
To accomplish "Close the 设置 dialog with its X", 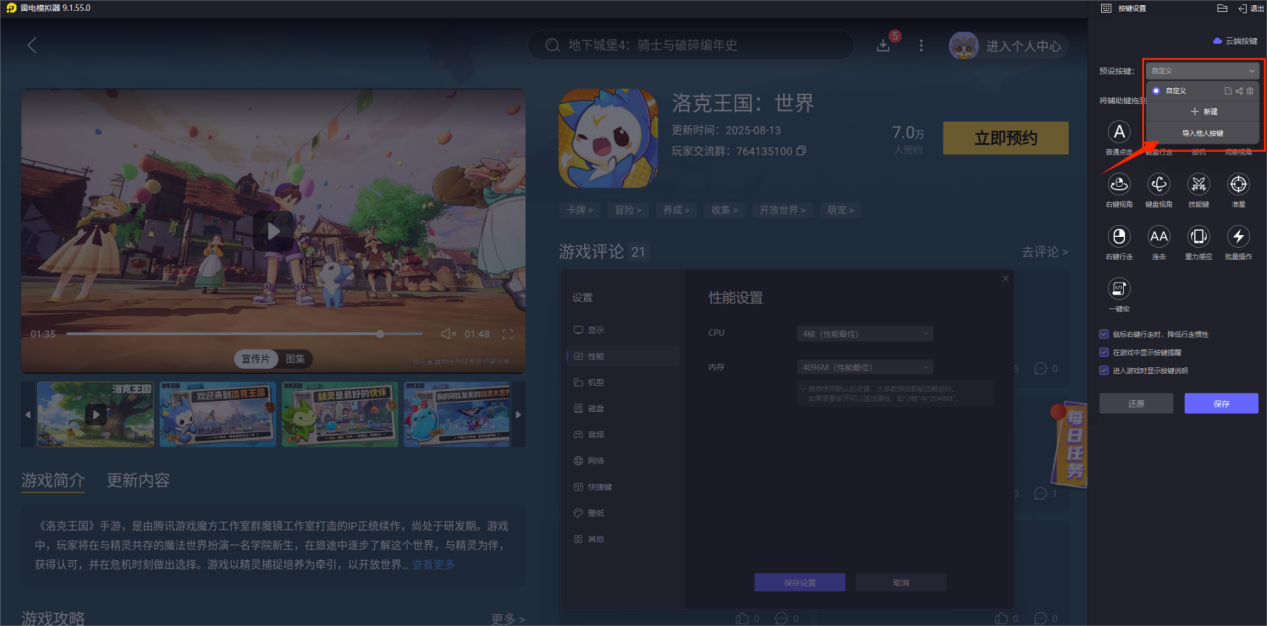I will (x=1005, y=278).
